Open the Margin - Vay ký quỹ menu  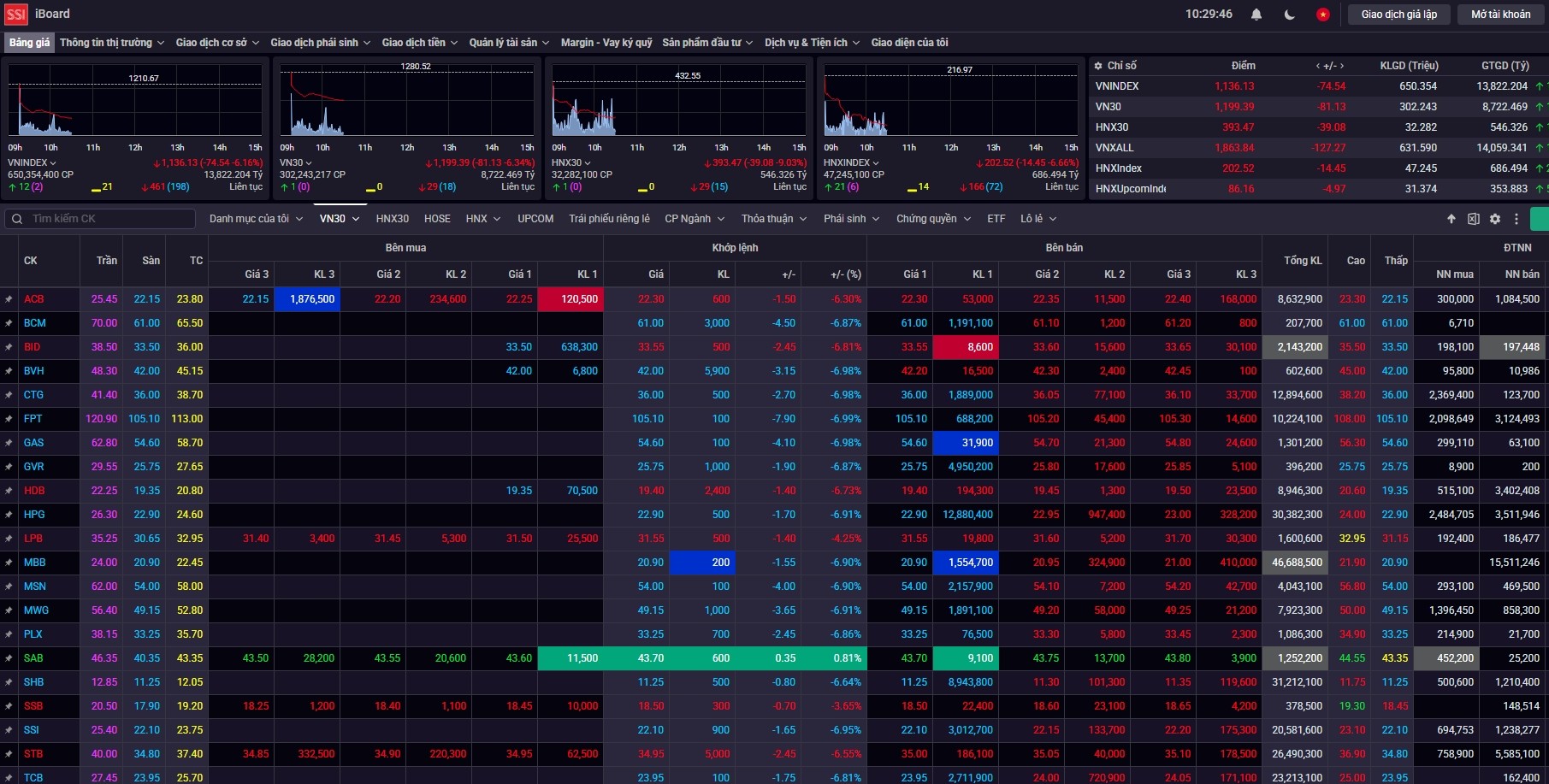pos(606,43)
